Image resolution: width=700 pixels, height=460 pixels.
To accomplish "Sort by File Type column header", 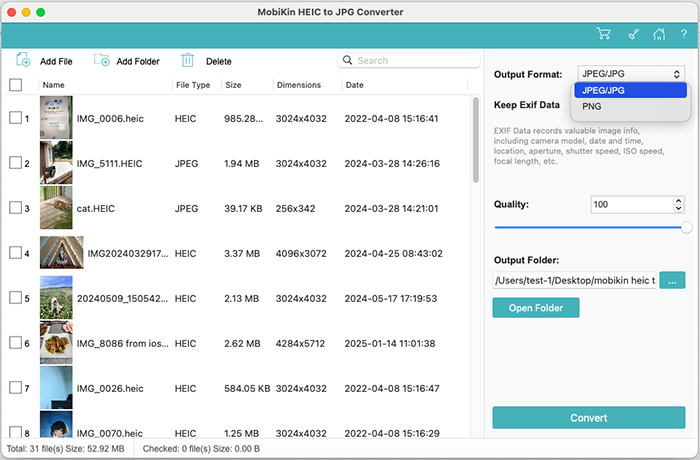I will (193, 85).
